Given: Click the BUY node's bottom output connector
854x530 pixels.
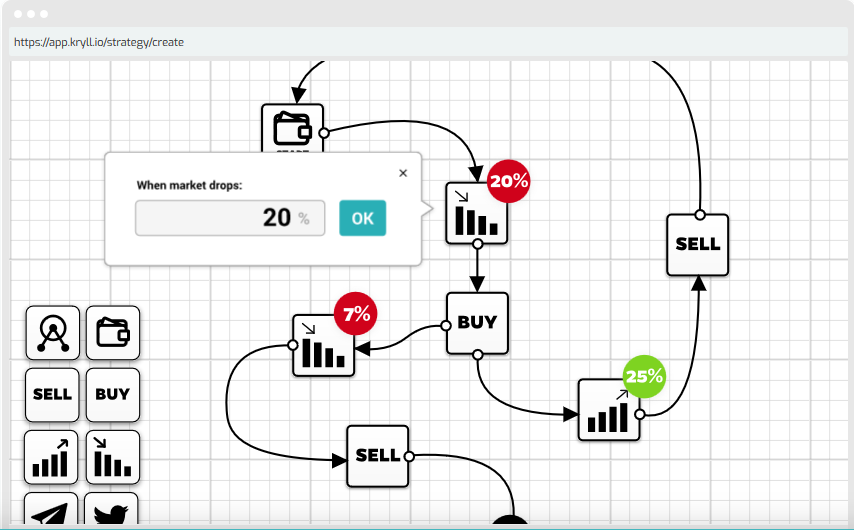Looking at the screenshot, I should tap(478, 355).
